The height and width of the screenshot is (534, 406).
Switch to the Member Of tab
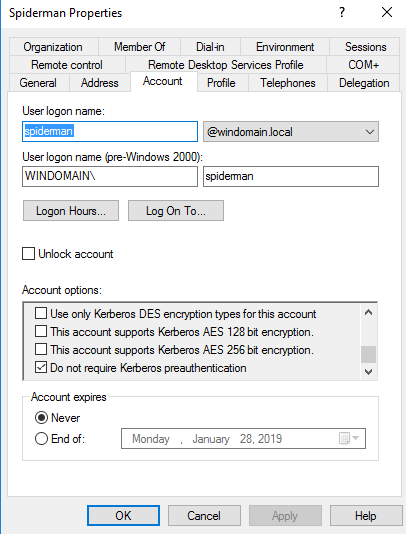tap(139, 47)
